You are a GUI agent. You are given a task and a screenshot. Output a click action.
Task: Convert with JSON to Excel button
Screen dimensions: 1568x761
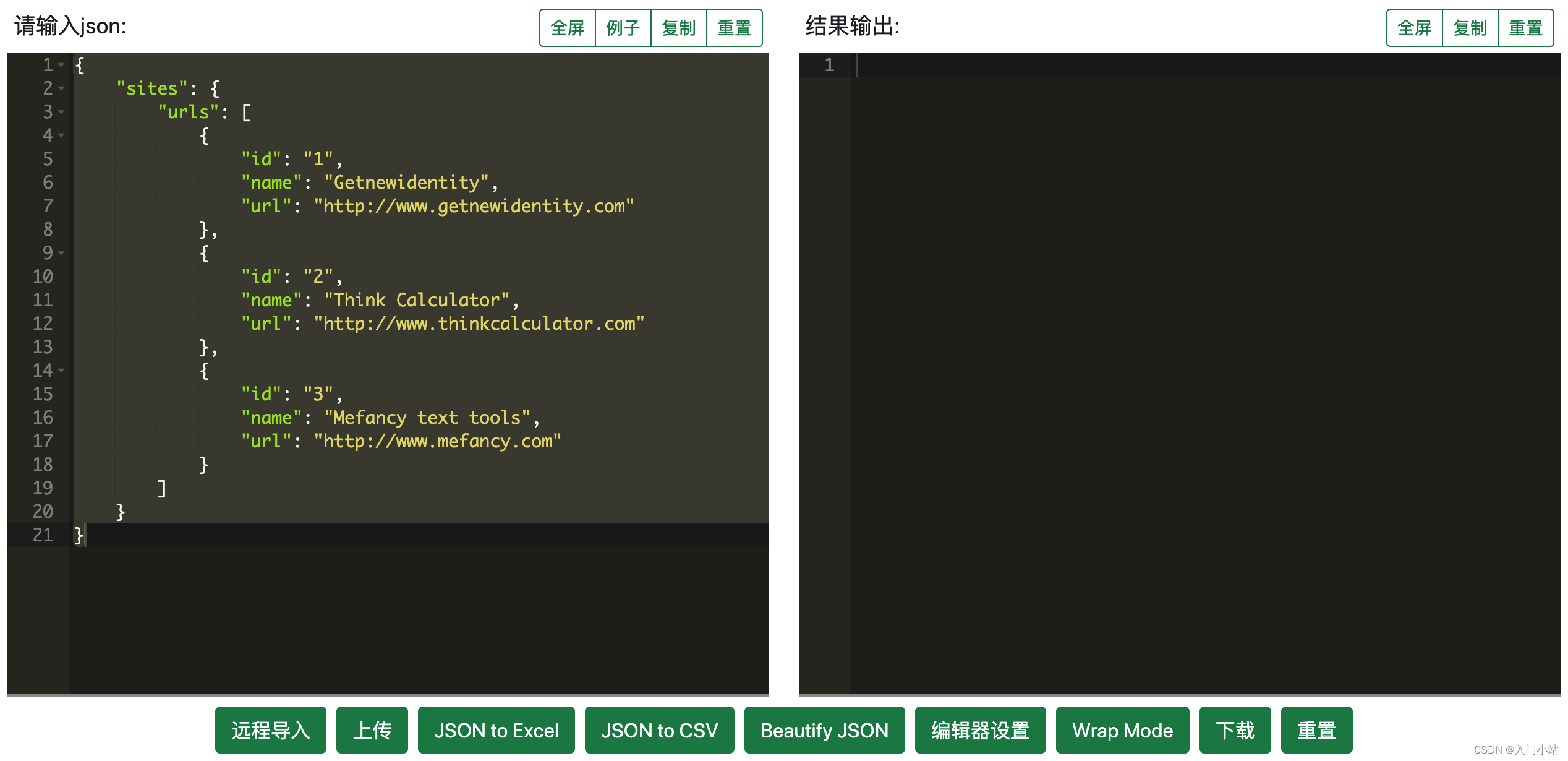click(x=496, y=730)
